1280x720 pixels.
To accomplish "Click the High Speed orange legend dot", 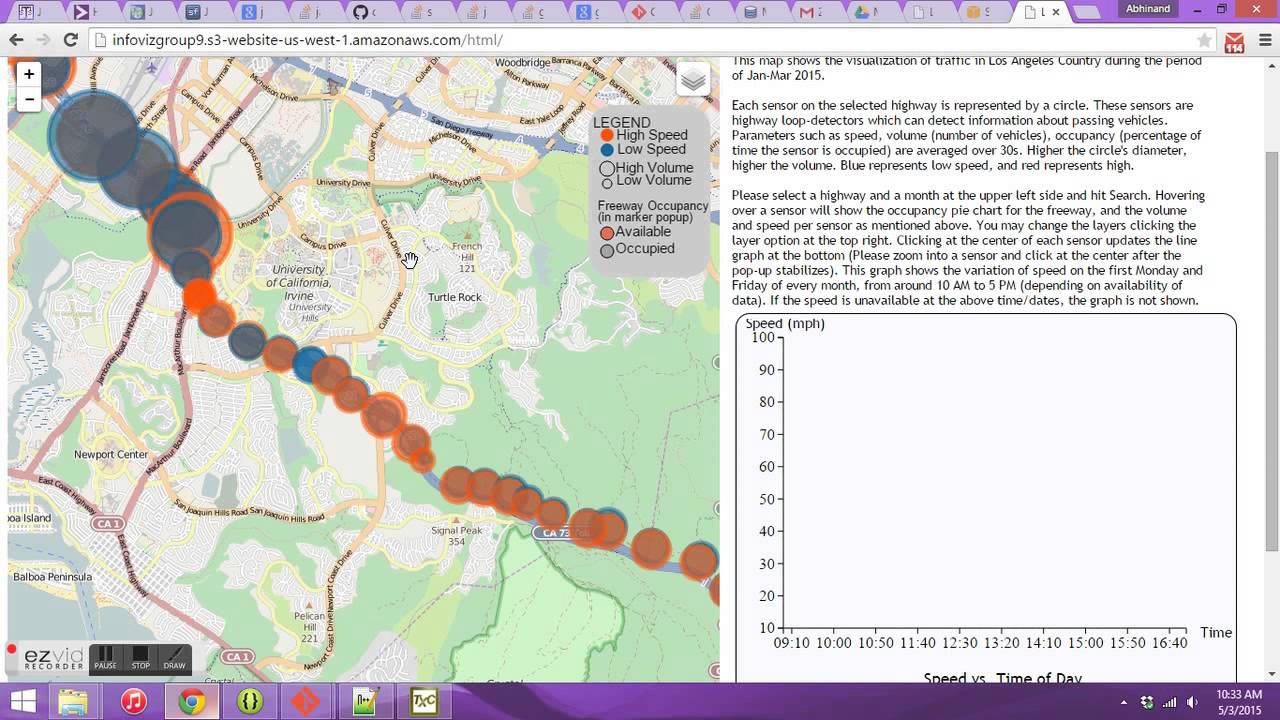I will (607, 135).
